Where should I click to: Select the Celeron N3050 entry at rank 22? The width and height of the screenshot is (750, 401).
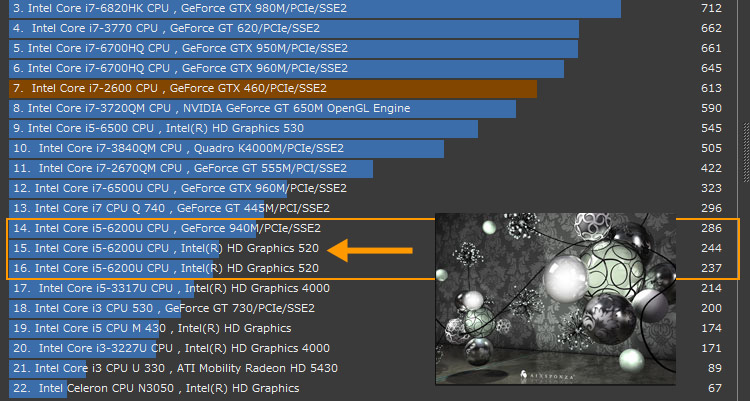[x=160, y=388]
